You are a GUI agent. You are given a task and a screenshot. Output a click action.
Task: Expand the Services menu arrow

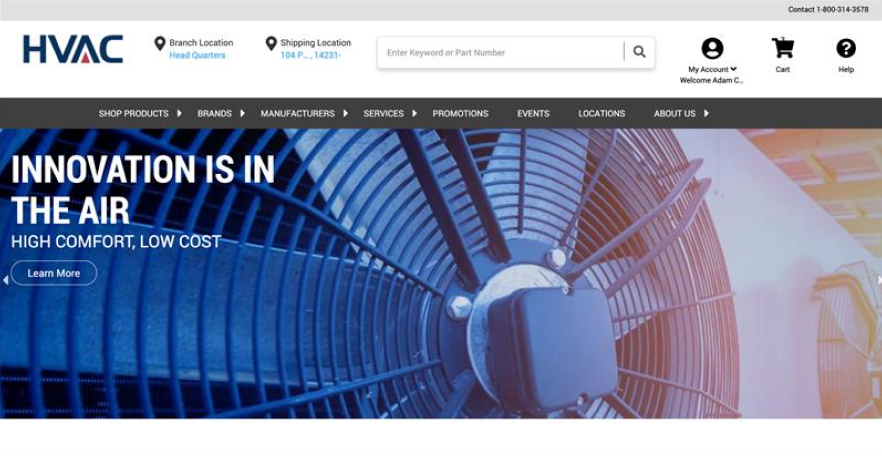(x=414, y=113)
